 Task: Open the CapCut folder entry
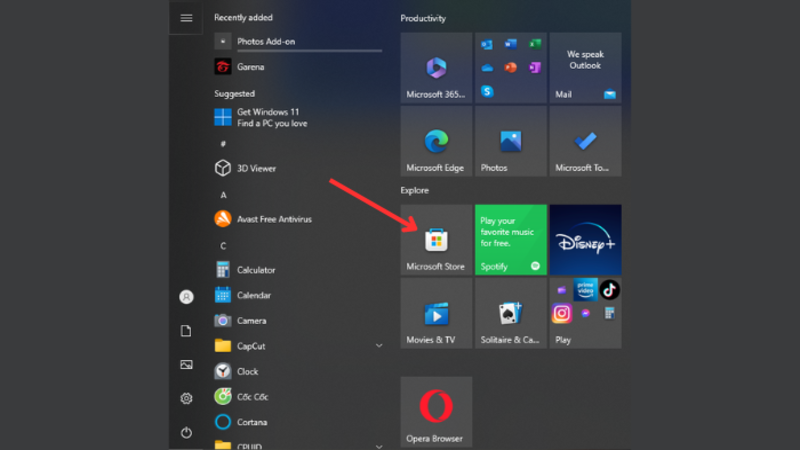coord(298,346)
